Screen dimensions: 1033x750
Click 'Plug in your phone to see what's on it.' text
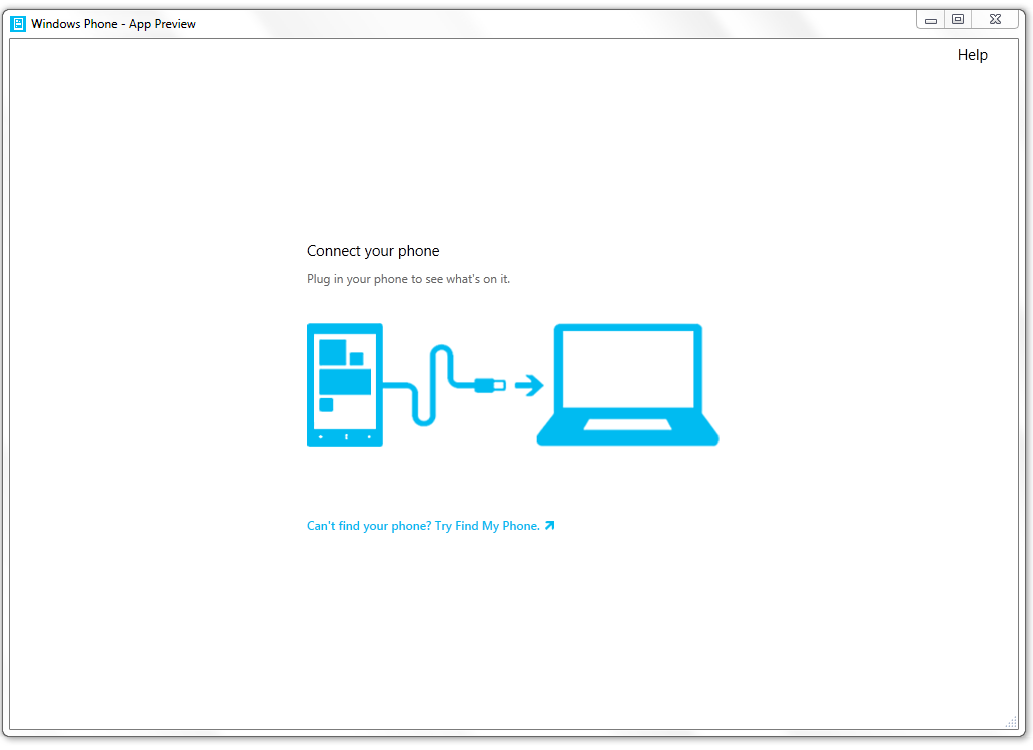click(x=408, y=279)
